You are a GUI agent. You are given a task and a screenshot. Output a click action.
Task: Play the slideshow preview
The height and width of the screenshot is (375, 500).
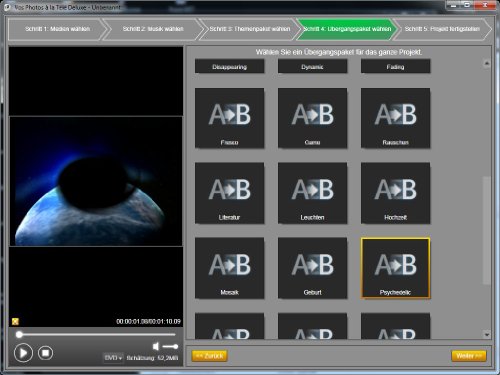tap(23, 353)
